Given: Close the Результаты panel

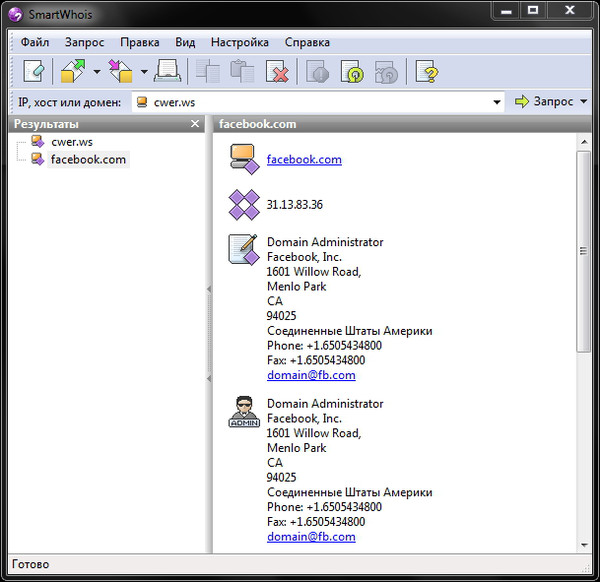Looking at the screenshot, I should pos(195,124).
